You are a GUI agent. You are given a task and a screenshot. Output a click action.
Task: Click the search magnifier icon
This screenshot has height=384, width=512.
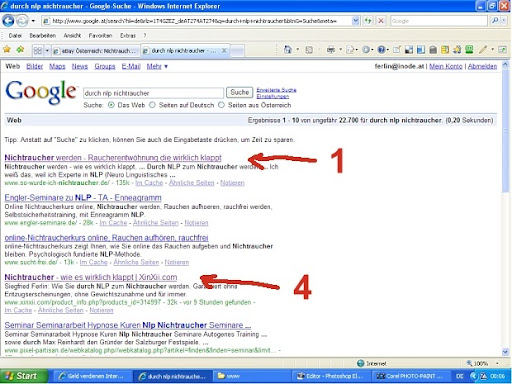pyautogui.click(x=495, y=21)
